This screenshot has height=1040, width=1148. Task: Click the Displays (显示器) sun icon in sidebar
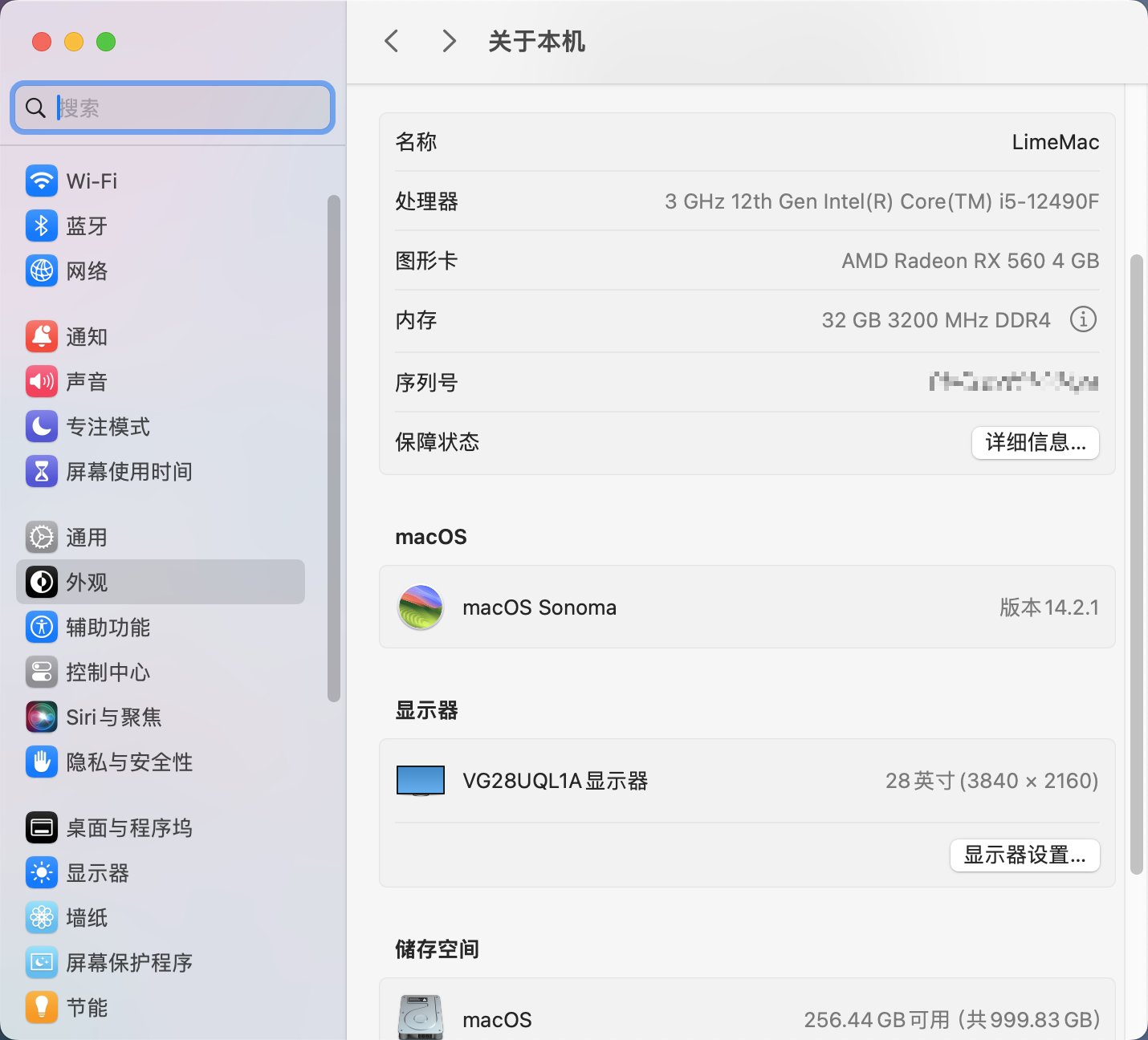(42, 872)
